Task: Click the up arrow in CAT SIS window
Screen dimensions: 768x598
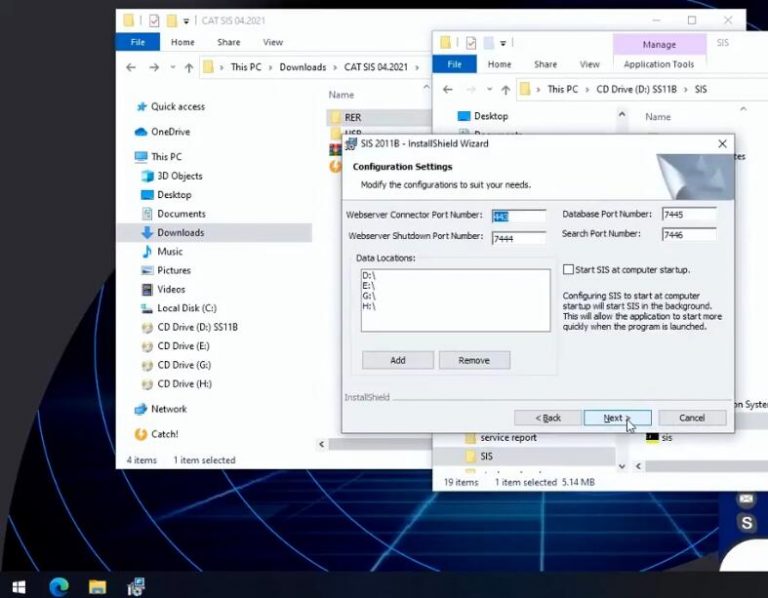Action: [x=190, y=67]
